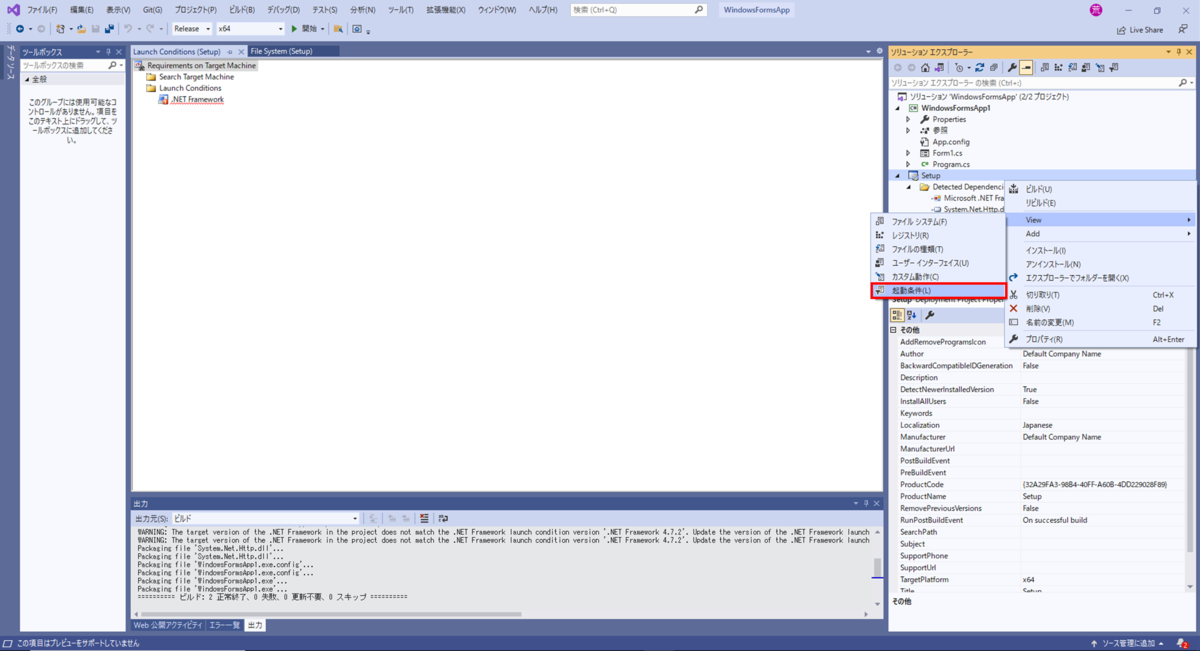Click the undo icon in main toolbar
This screenshot has width=1200, height=651.
pyautogui.click(x=128, y=29)
